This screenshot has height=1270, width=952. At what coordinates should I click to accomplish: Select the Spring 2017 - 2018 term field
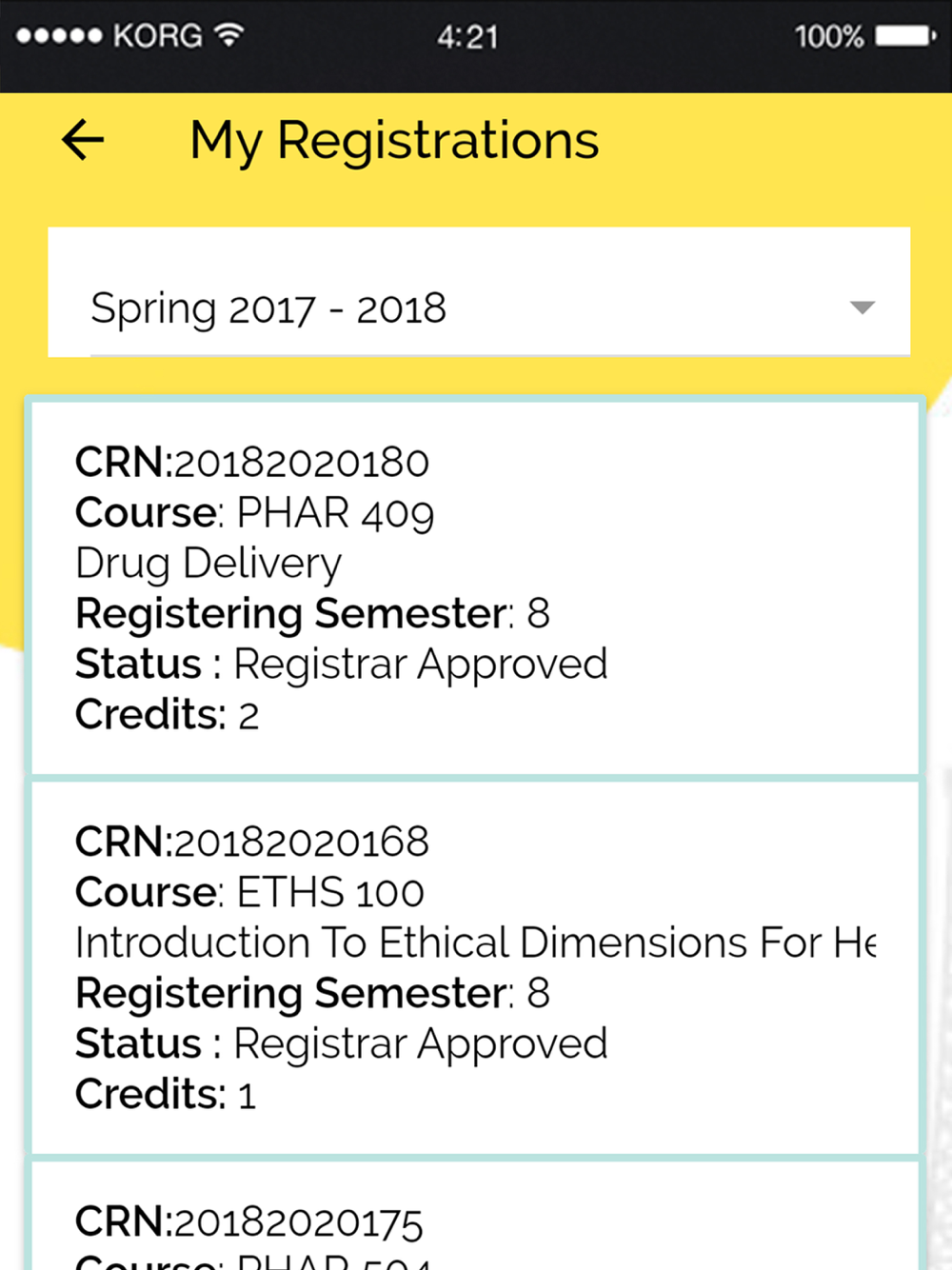[268, 308]
